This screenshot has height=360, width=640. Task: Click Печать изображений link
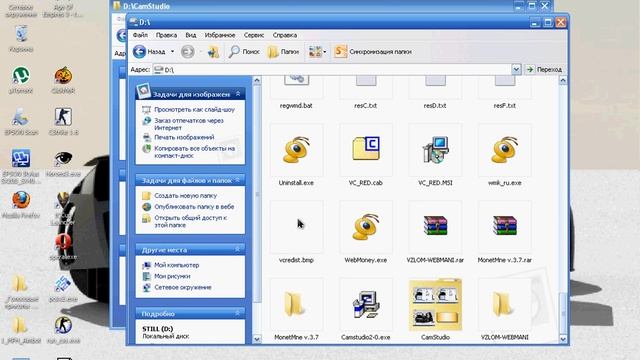coord(184,137)
